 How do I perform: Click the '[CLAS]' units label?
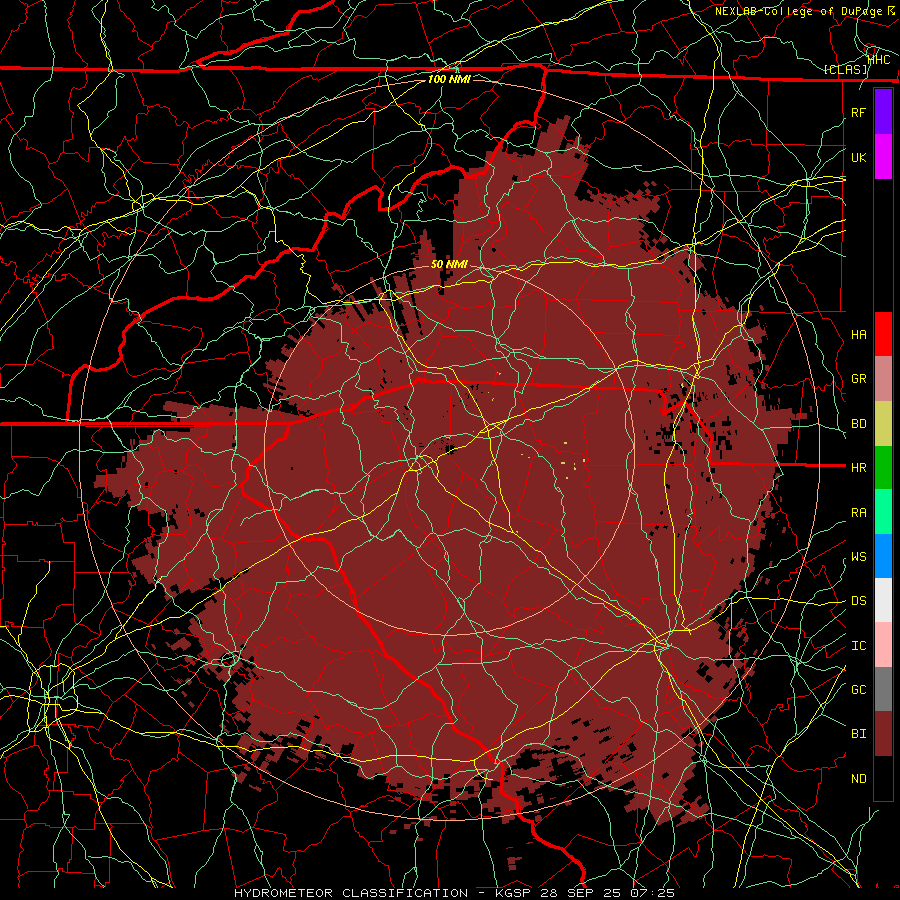coord(845,69)
